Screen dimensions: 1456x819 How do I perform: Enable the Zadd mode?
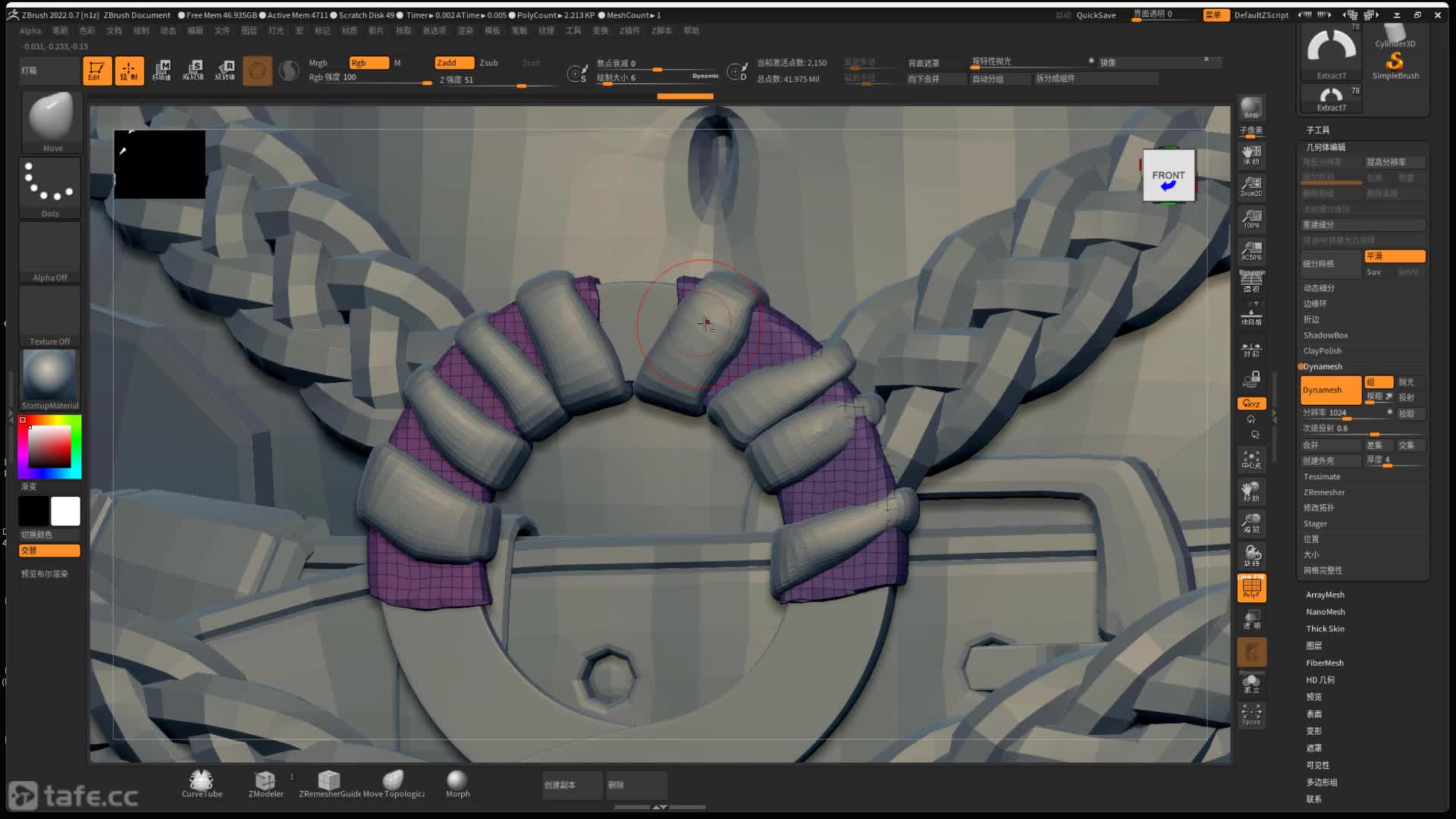click(x=454, y=63)
